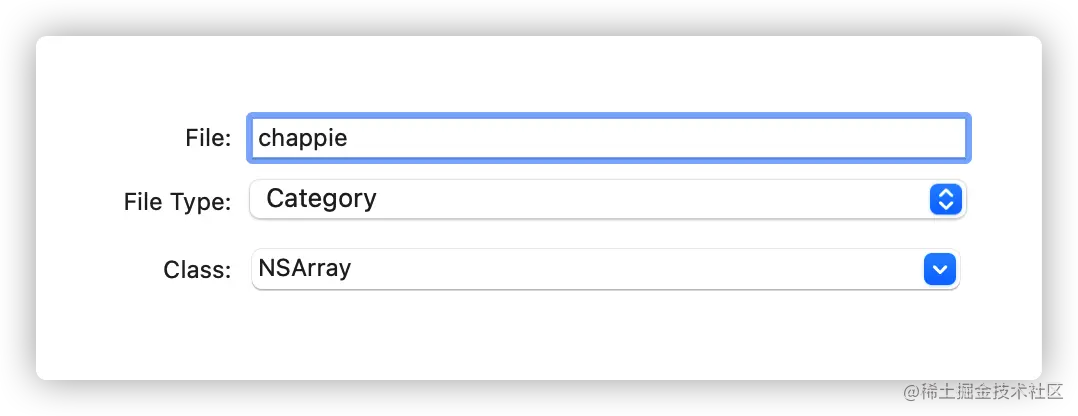Click the black backdrop outside the dialog
Screen dimensions: 1078x416
pos(540,16)
